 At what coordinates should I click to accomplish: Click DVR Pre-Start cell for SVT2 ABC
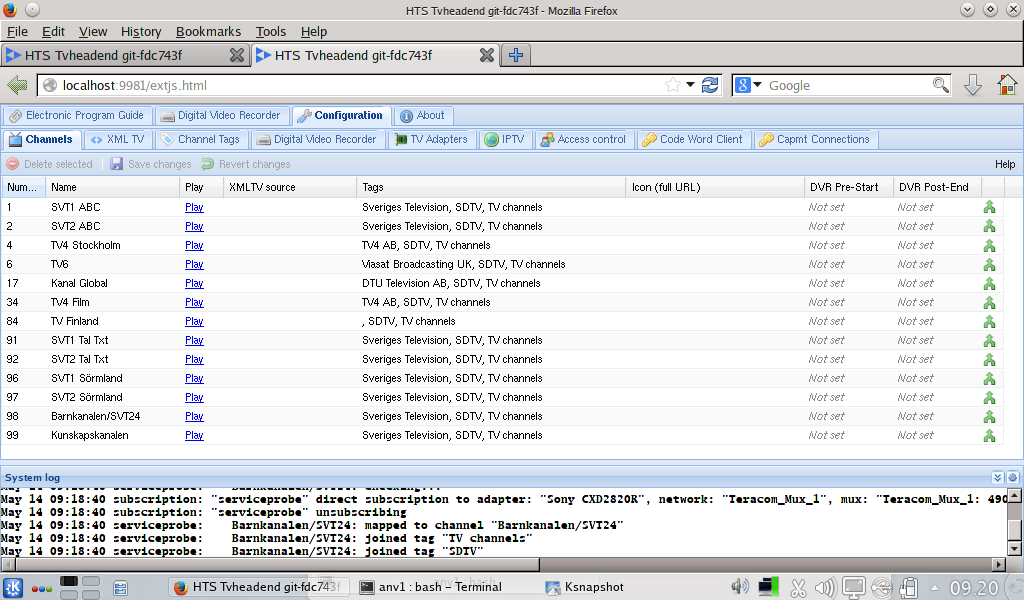click(x=848, y=227)
